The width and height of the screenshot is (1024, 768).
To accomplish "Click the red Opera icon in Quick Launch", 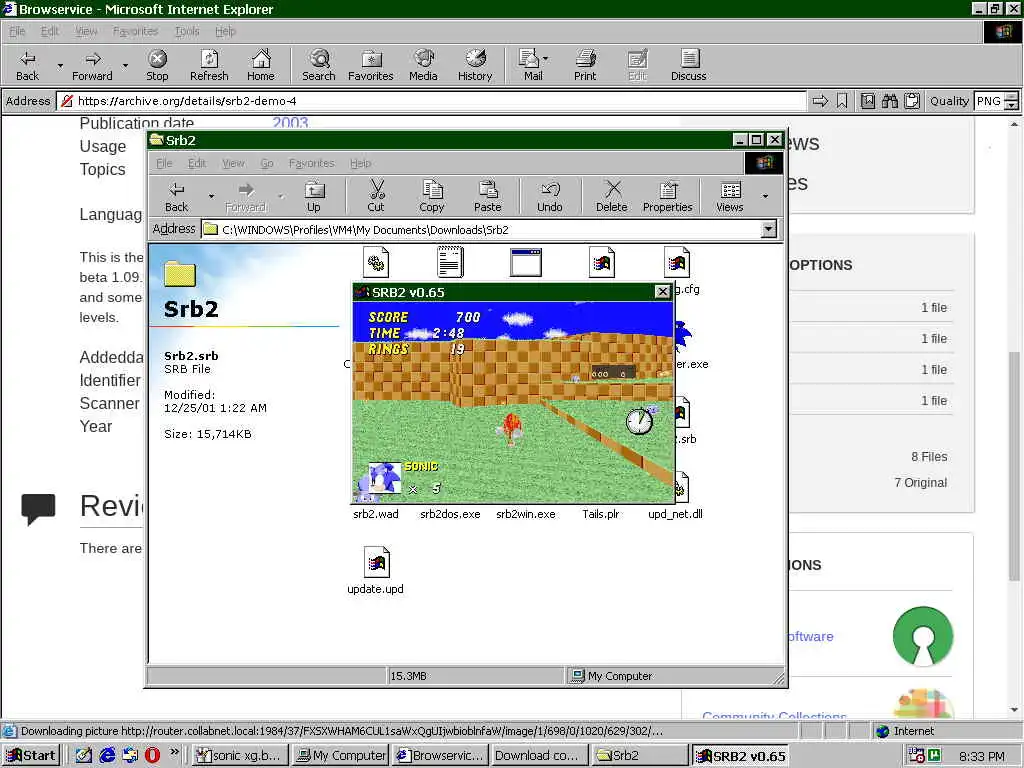I will (x=152, y=755).
